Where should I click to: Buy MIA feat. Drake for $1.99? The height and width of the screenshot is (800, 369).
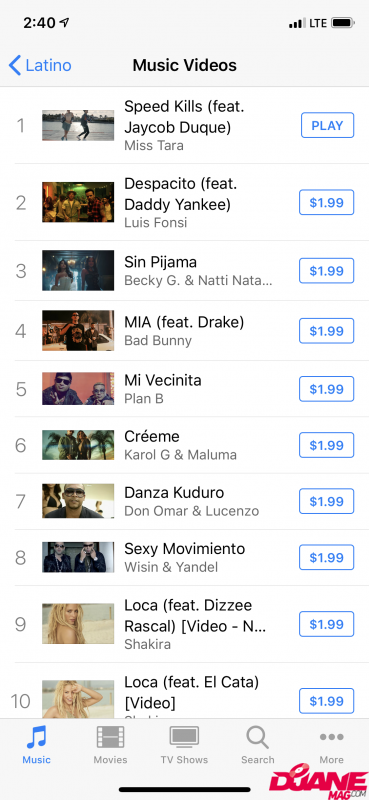(327, 331)
